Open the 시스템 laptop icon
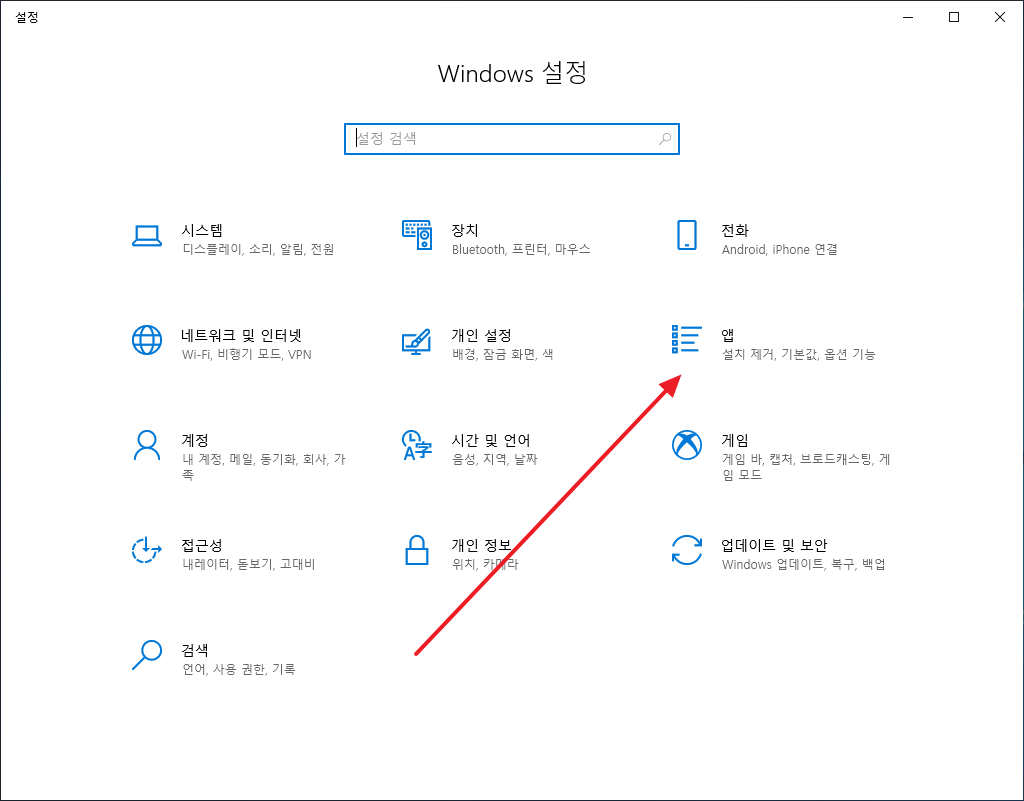Screen dimensions: 1024x801 pyautogui.click(x=147, y=236)
